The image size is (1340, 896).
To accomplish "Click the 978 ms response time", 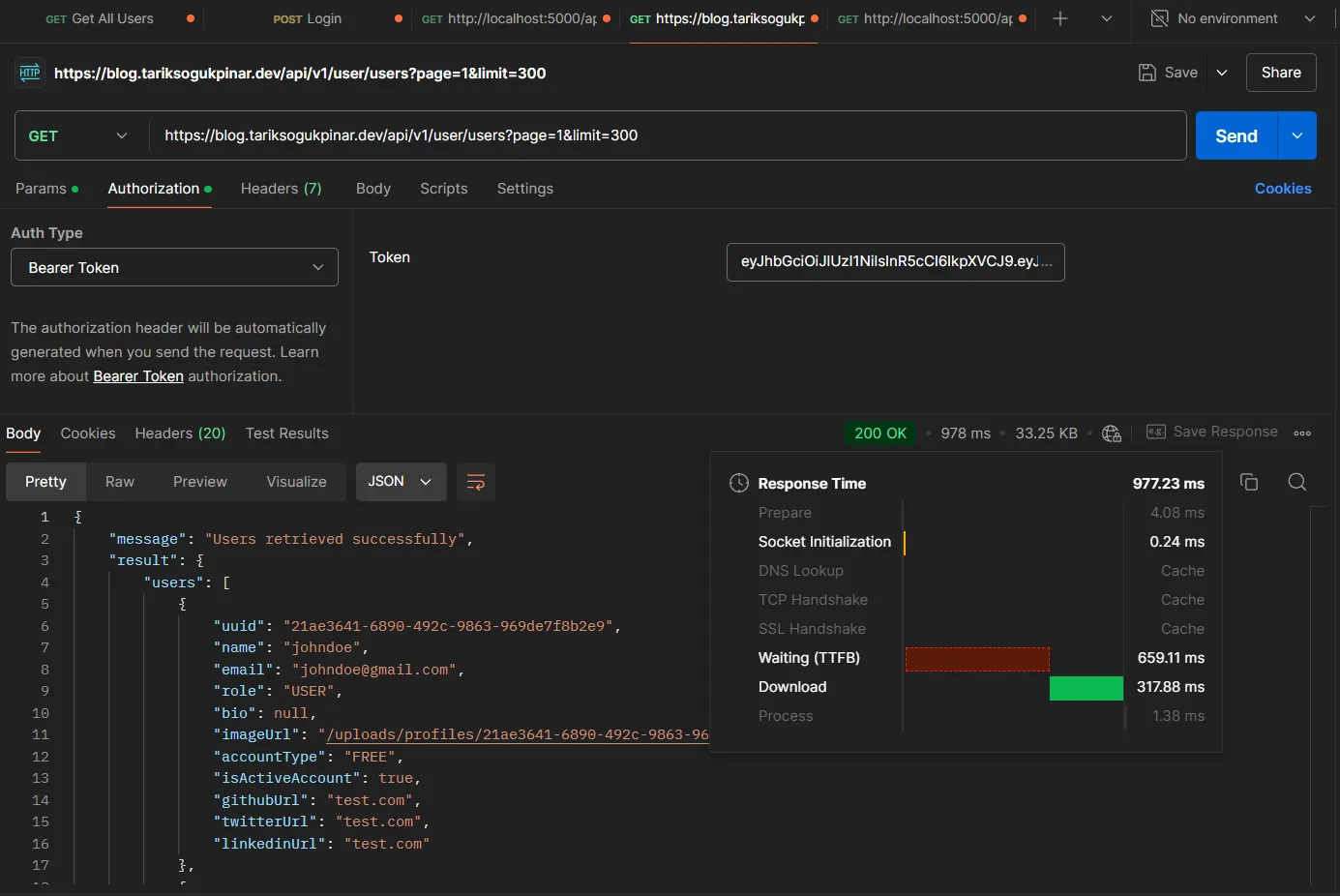I will point(966,433).
